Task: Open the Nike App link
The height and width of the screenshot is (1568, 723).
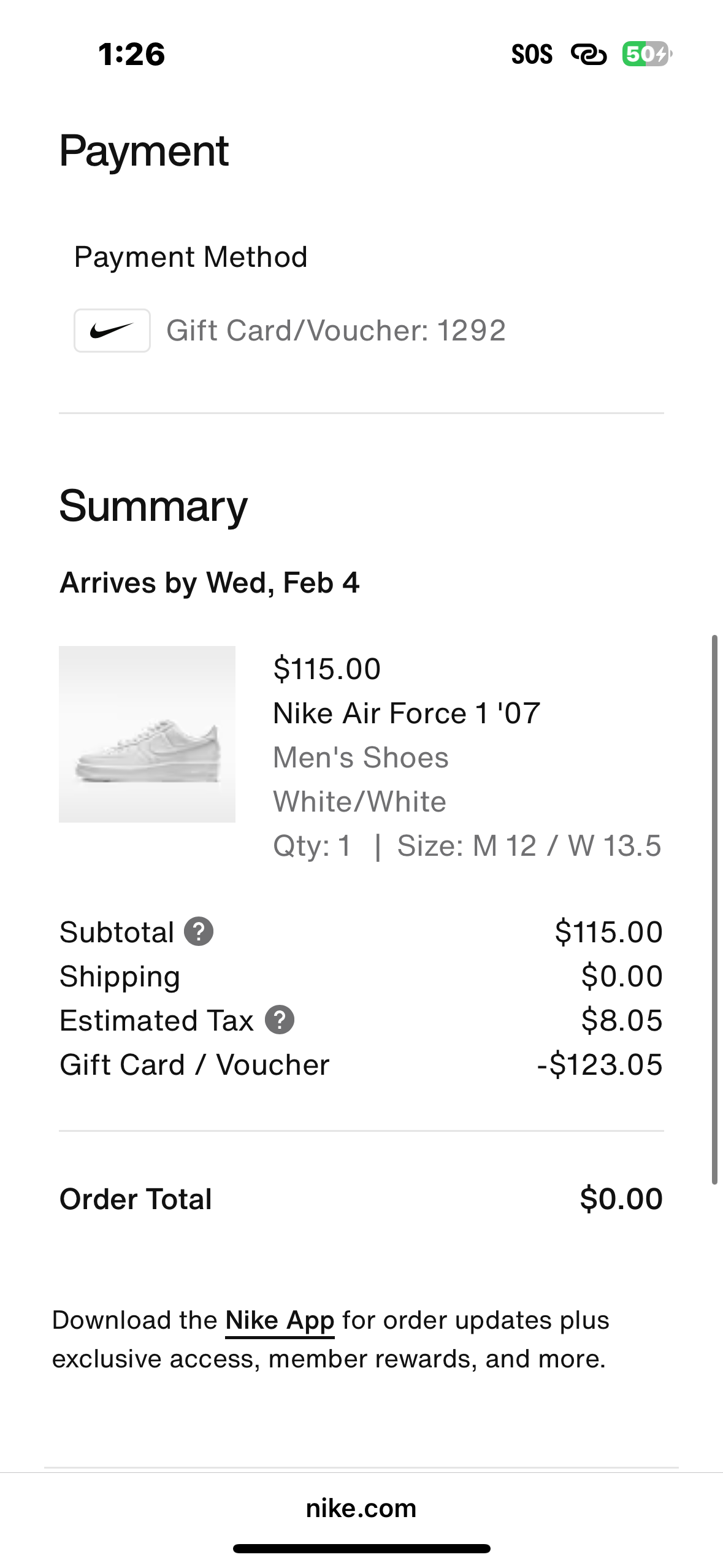Action: [x=280, y=1320]
